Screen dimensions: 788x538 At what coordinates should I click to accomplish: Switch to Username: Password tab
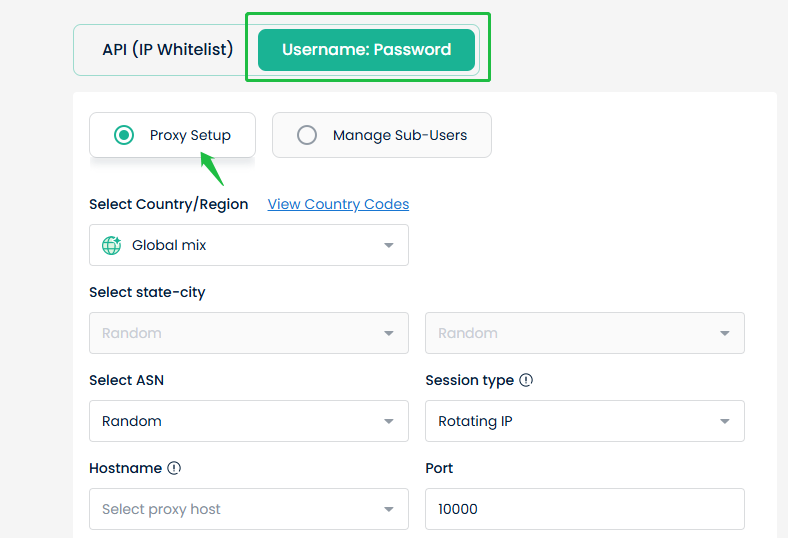point(366,50)
